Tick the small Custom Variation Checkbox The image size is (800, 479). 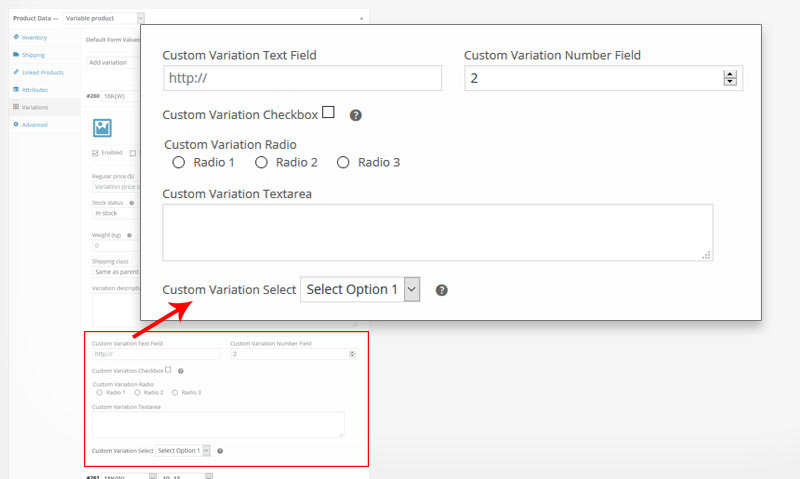tap(168, 369)
